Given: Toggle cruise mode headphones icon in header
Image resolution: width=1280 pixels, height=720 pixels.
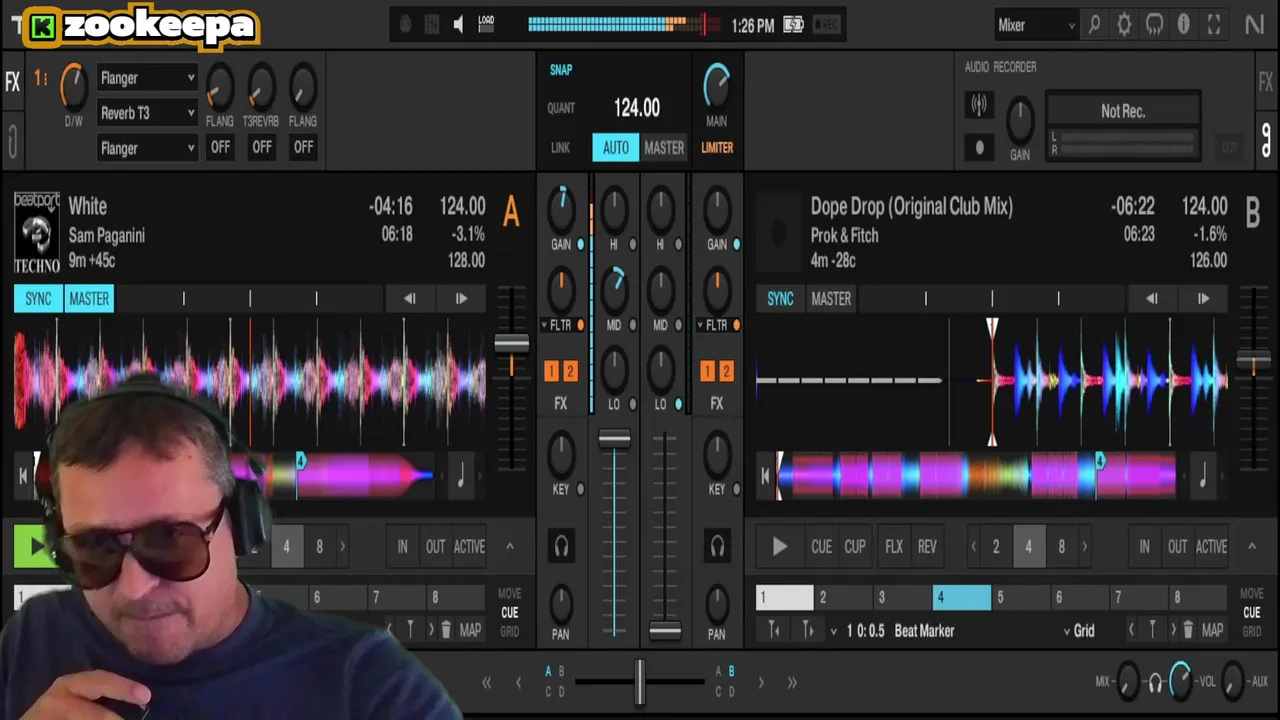Looking at the screenshot, I should click(x=1154, y=25).
